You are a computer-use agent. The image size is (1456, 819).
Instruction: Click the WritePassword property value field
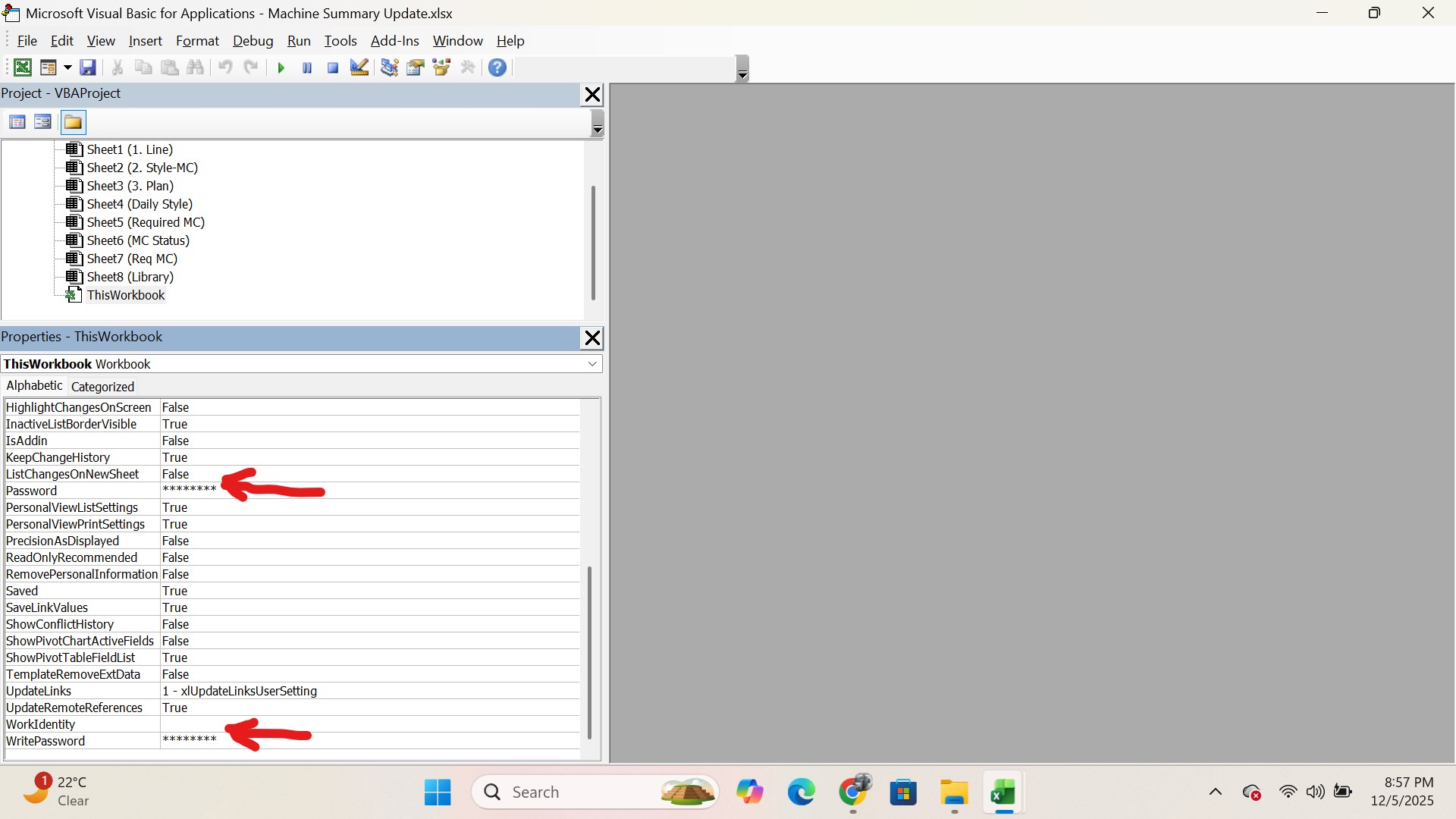[x=369, y=741]
